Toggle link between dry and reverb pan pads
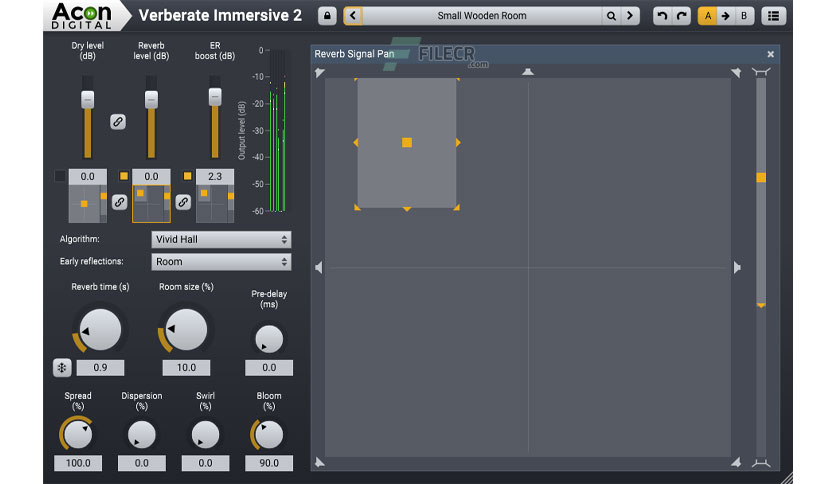The width and height of the screenshot is (836, 484). [x=119, y=202]
